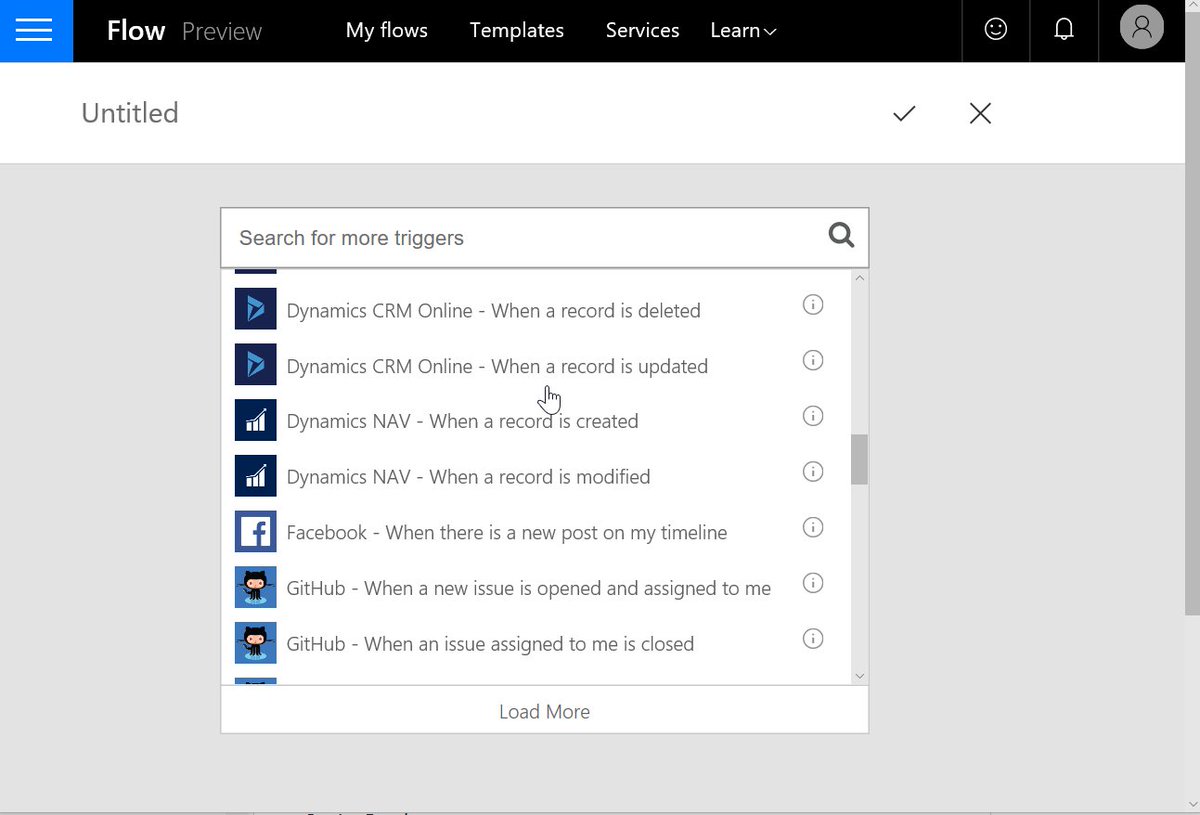Click the Flow brand logo text
Viewport: 1200px width, 815px height.
pyautogui.click(x=136, y=31)
